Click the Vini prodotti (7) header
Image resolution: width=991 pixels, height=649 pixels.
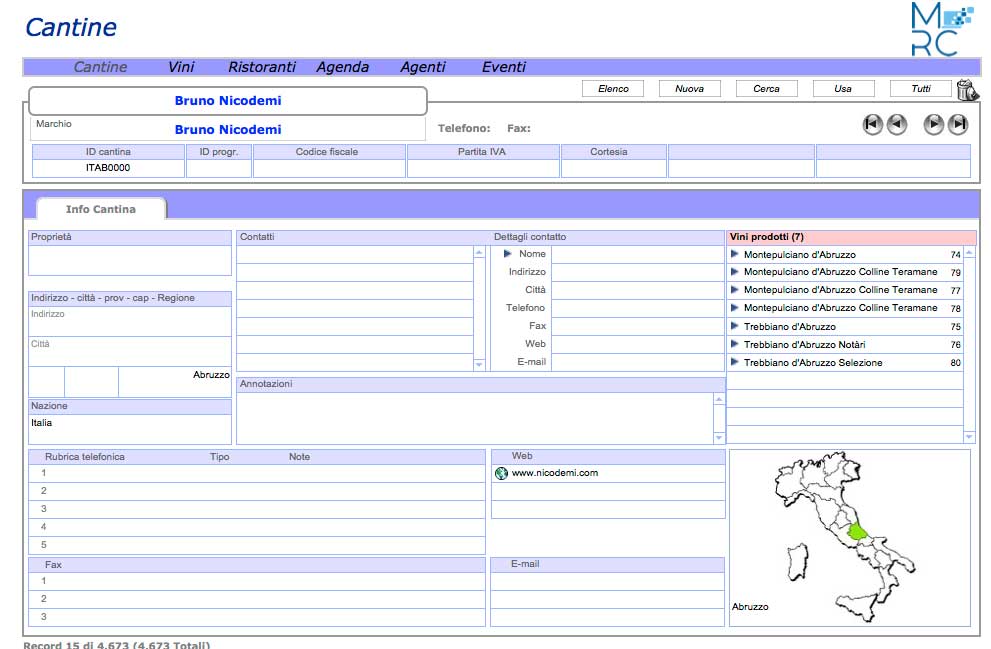pos(851,237)
